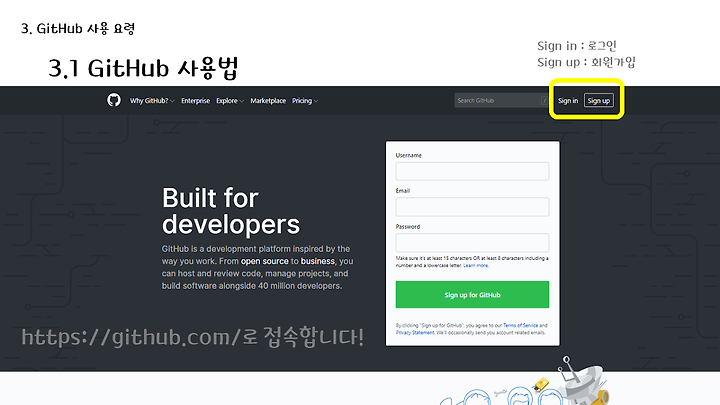Click the Sign in link
This screenshot has width=720, height=405.
coord(568,101)
